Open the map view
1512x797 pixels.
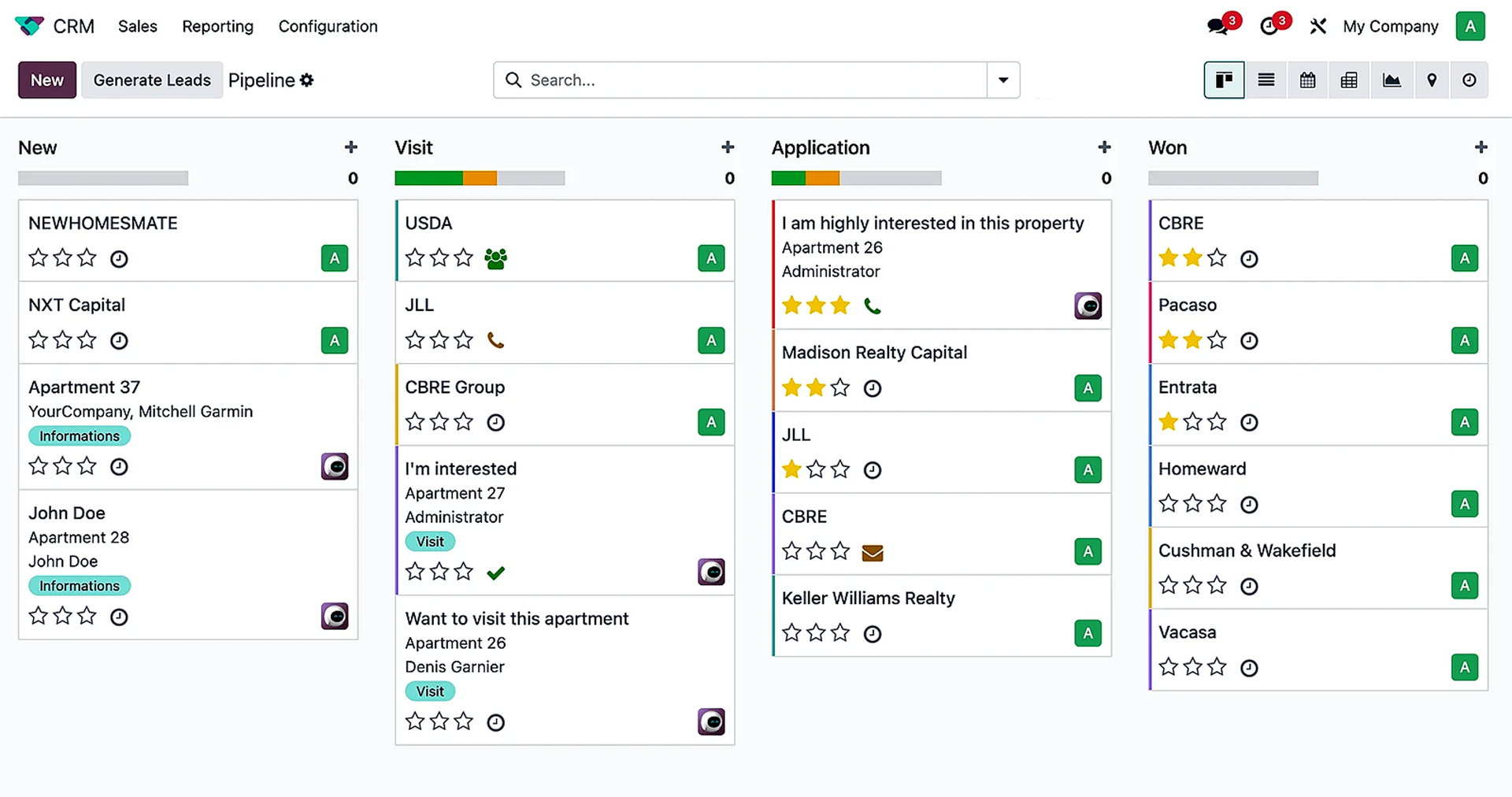pyautogui.click(x=1432, y=80)
